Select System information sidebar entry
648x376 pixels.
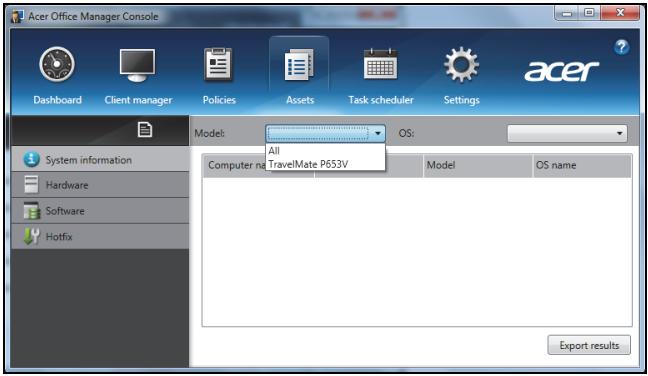(x=100, y=159)
